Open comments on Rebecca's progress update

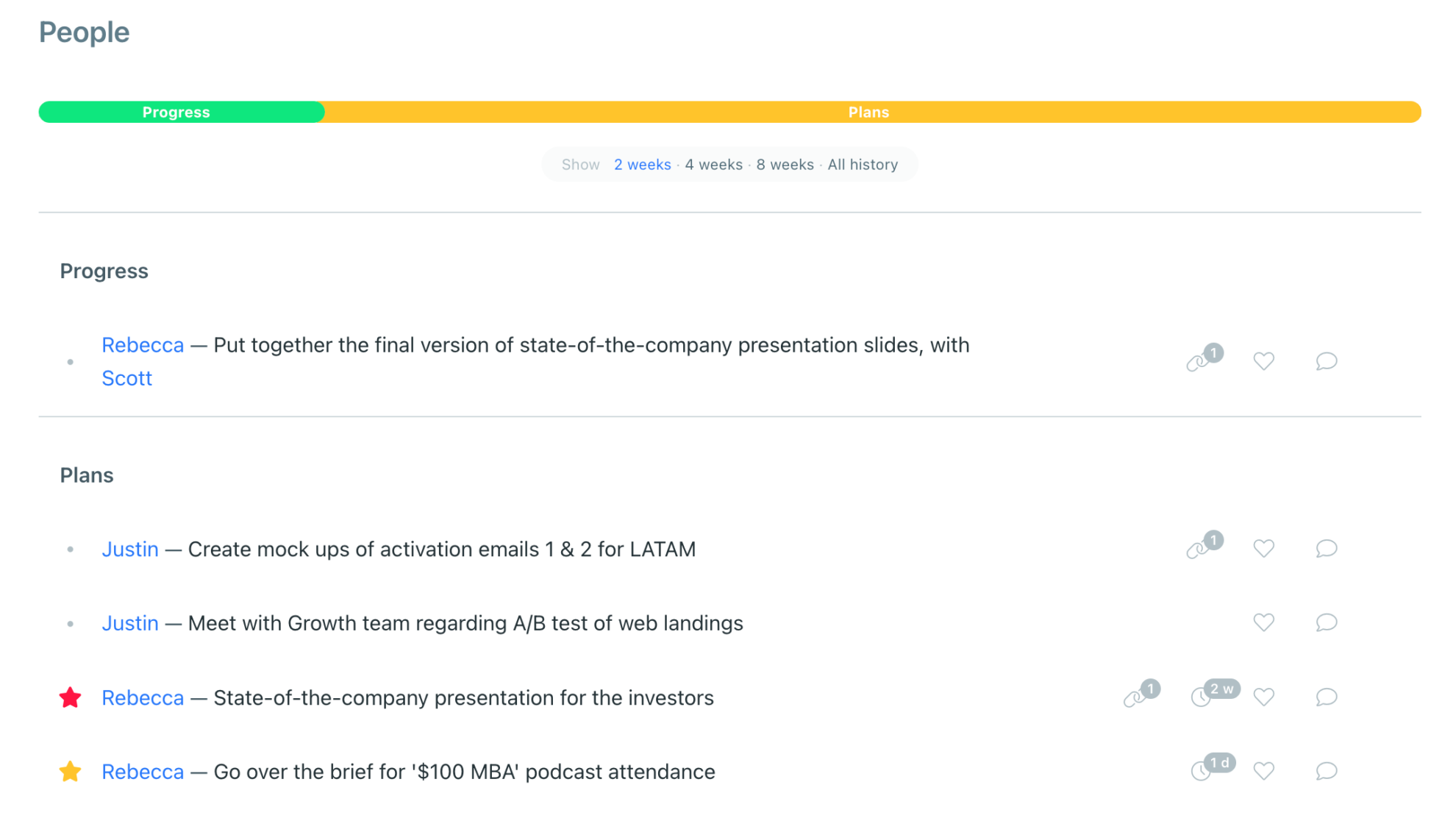pos(1326,361)
